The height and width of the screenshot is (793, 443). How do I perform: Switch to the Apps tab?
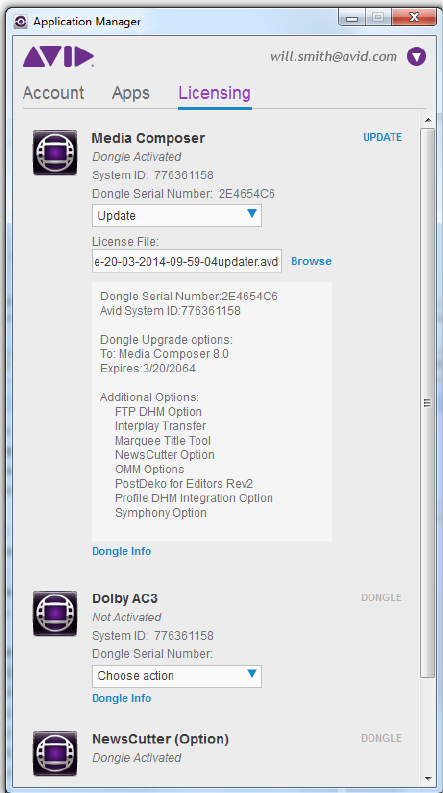click(x=131, y=93)
